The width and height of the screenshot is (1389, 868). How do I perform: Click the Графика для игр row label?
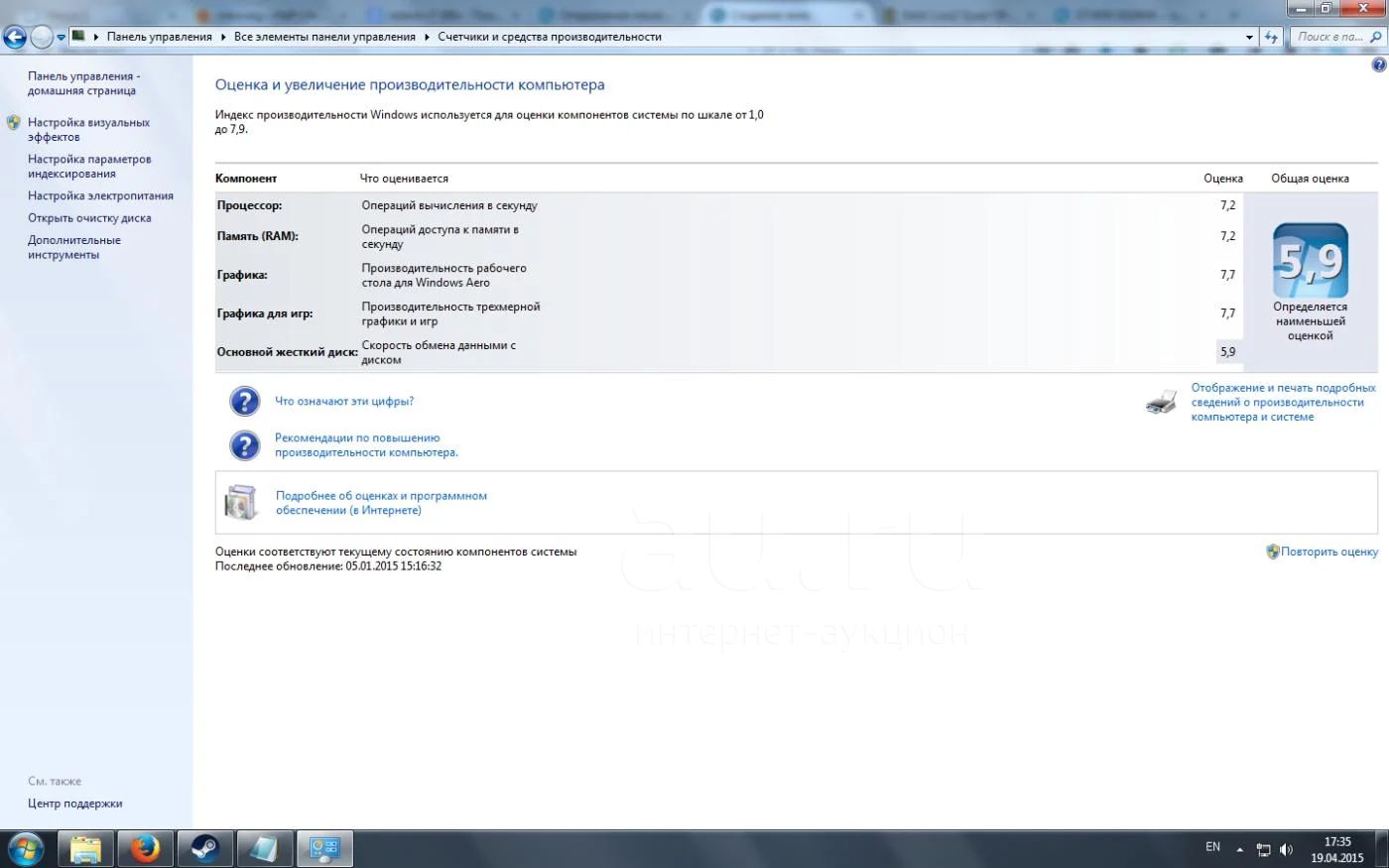[x=265, y=313]
